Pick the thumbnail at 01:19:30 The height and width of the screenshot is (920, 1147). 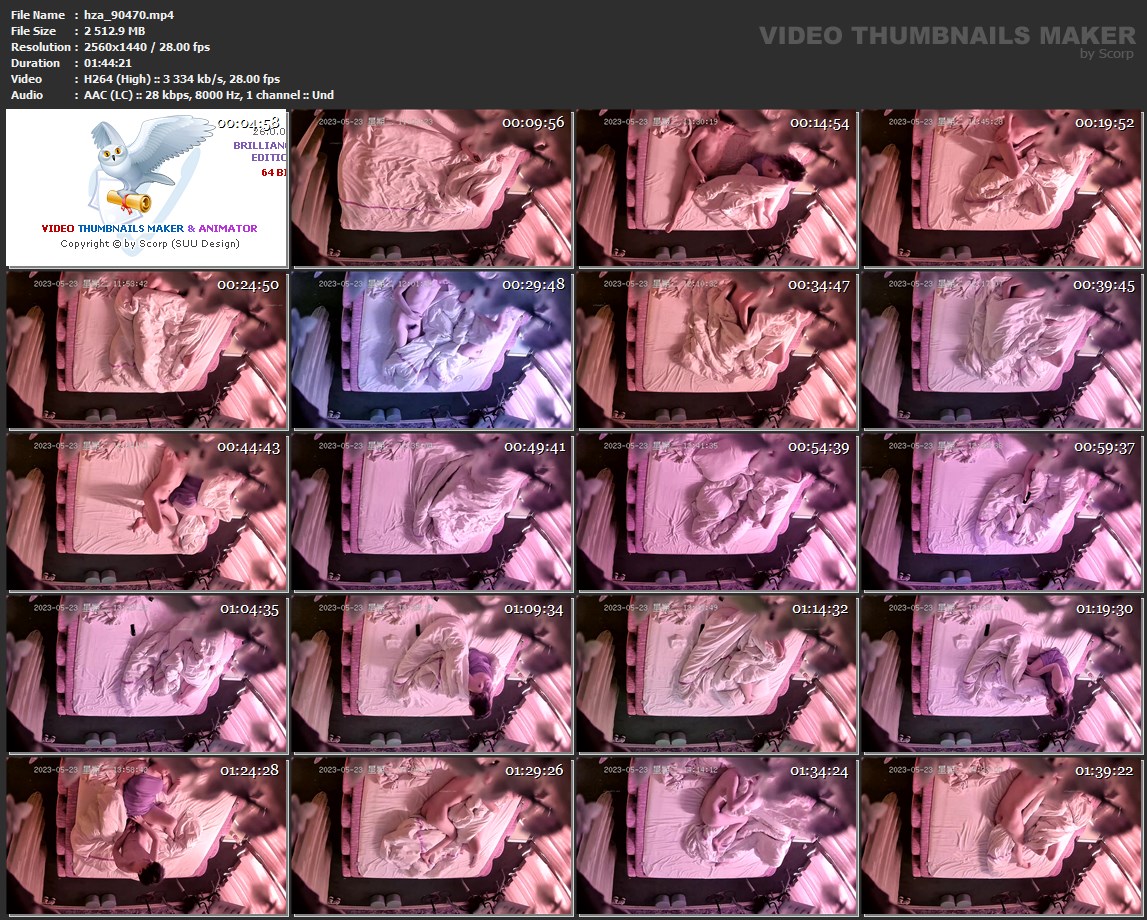[1001, 674]
